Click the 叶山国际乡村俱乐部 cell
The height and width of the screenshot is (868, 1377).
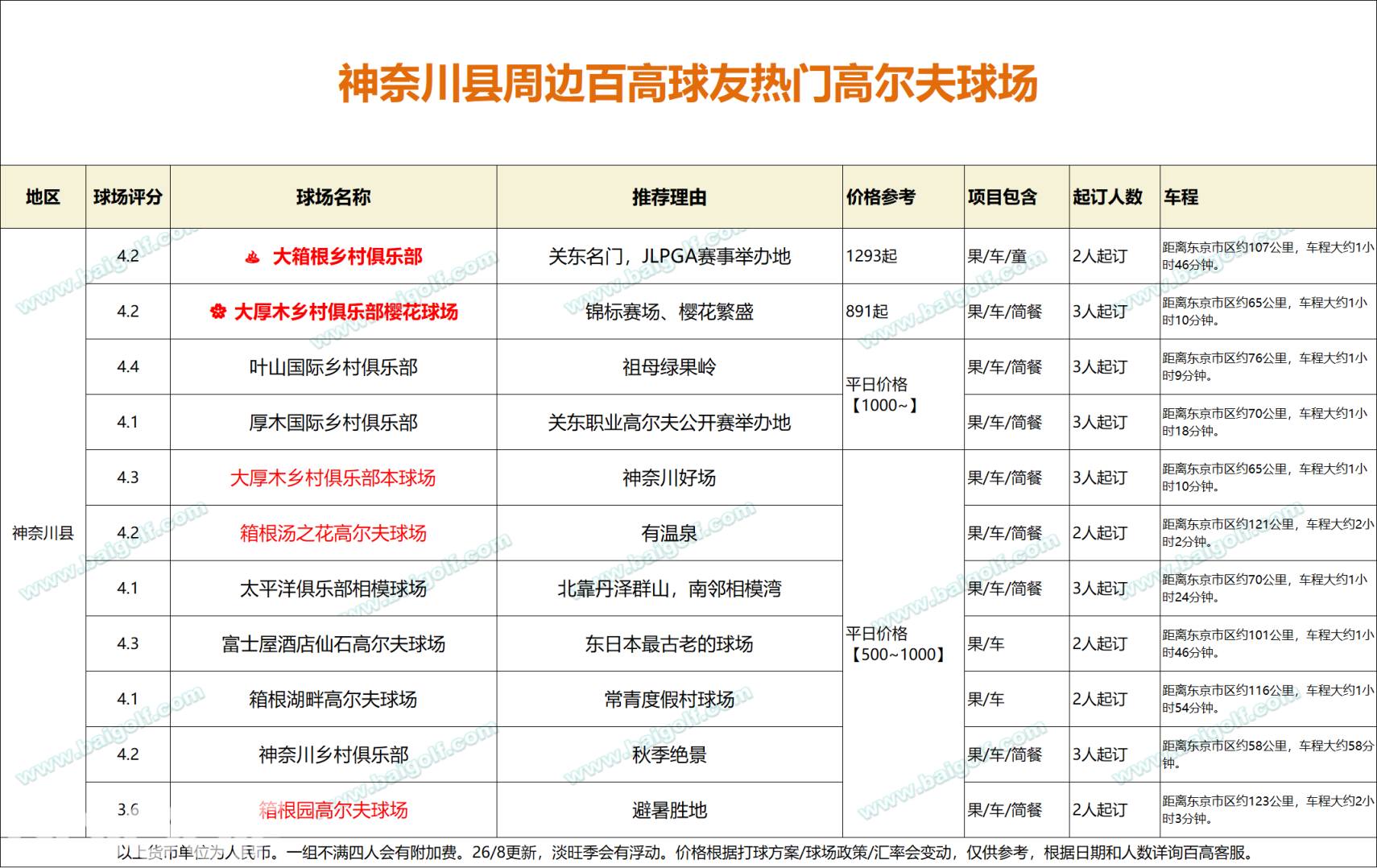click(333, 367)
